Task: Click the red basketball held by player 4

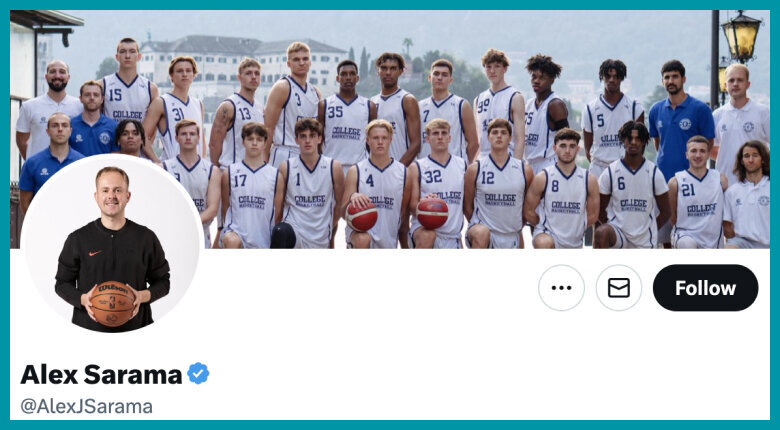Action: point(362,216)
